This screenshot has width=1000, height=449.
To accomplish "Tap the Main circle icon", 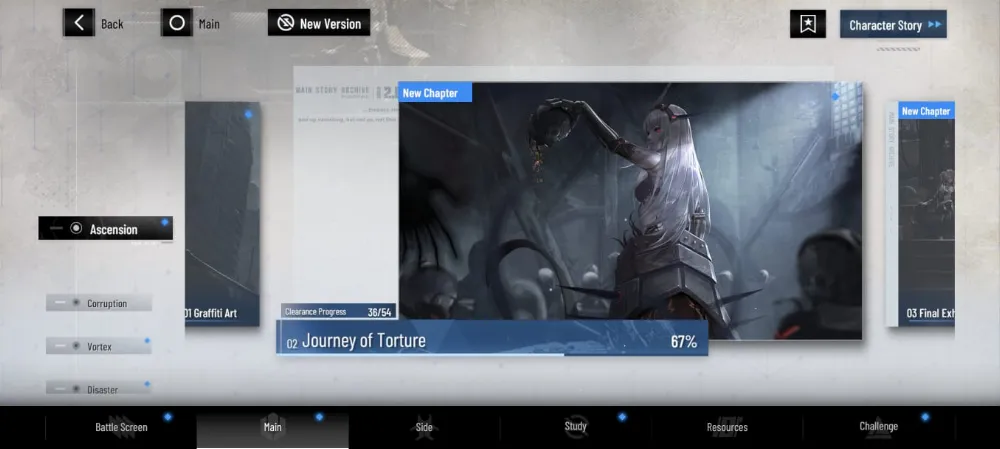I will click(x=177, y=23).
